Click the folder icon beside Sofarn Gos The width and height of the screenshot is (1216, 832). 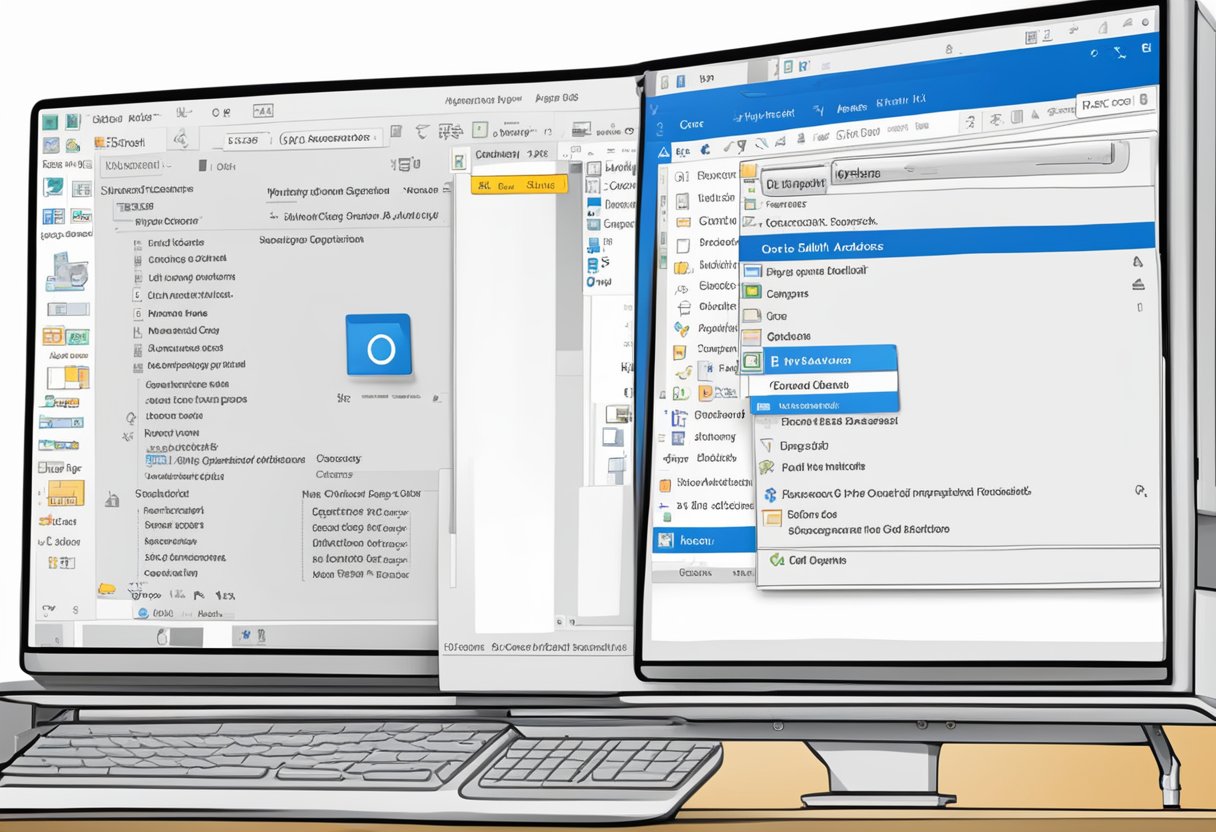[771, 517]
